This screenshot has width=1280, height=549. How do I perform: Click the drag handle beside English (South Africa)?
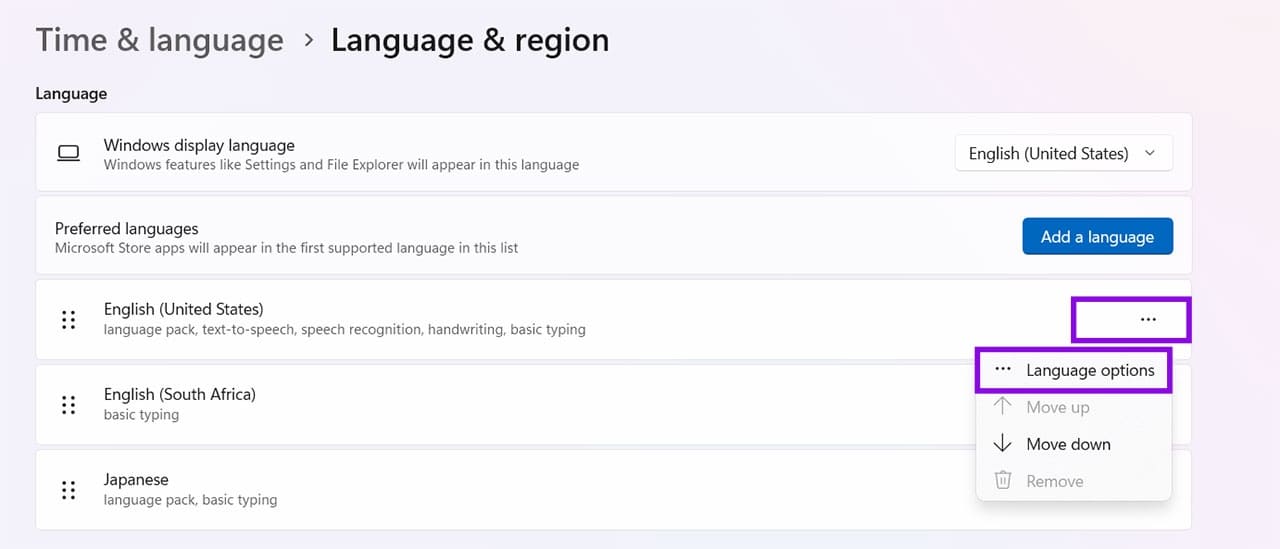click(x=68, y=405)
